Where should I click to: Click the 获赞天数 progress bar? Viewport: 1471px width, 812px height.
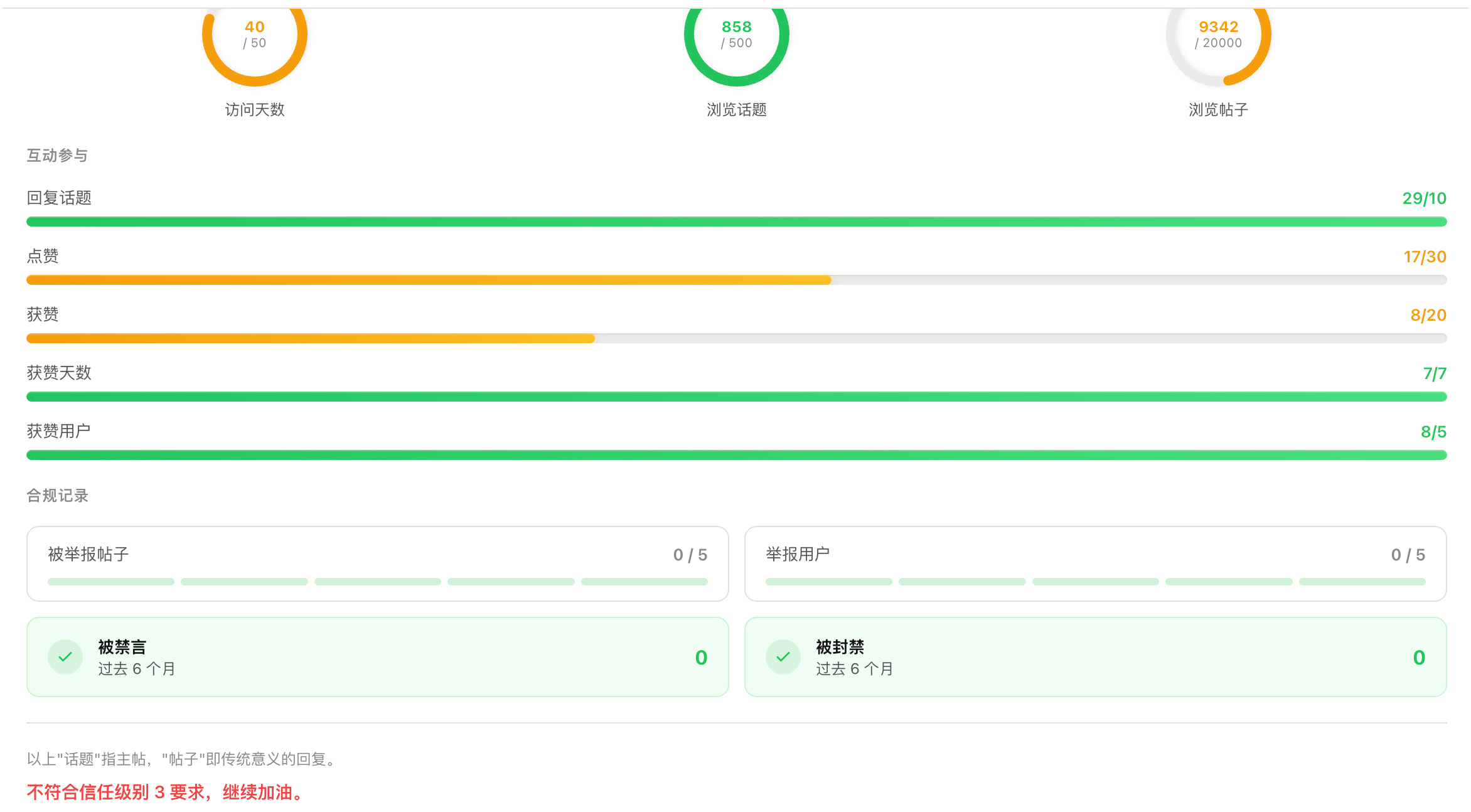pos(737,397)
